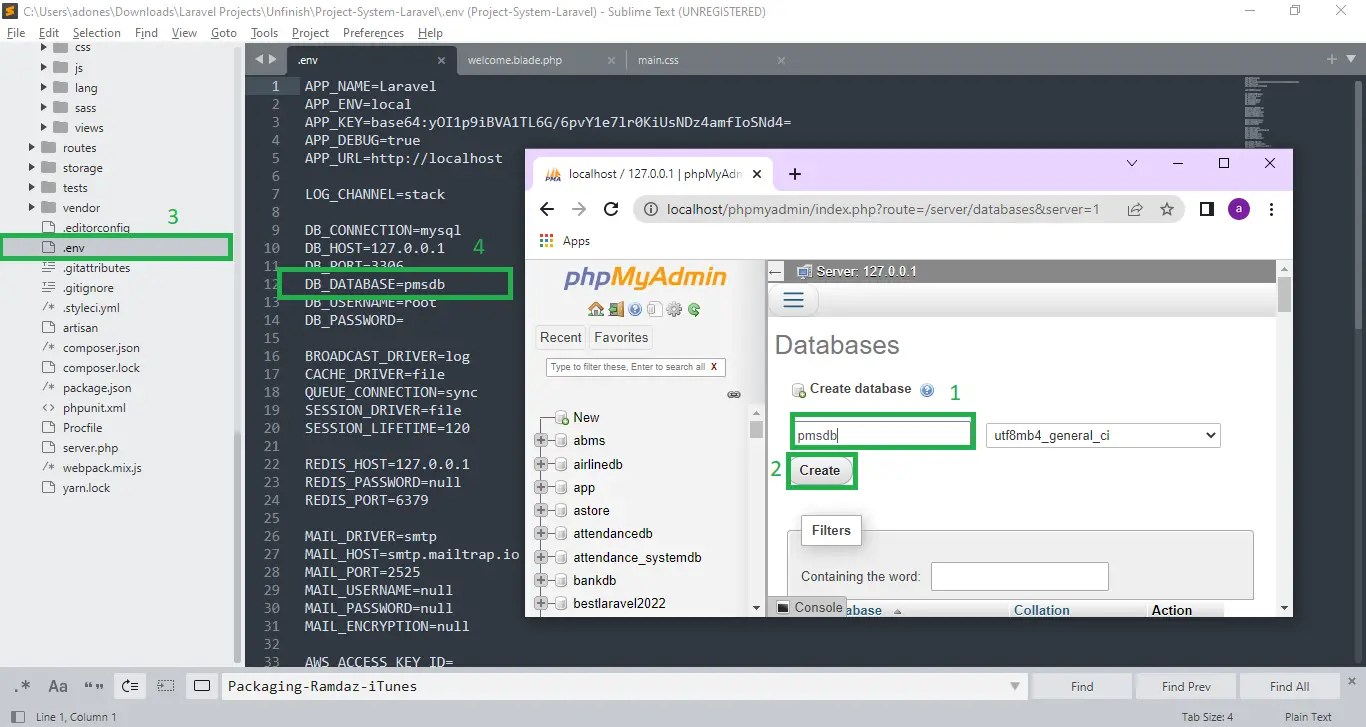
Task: Click the log out door icon in phpMyAdmin
Action: pos(616,309)
